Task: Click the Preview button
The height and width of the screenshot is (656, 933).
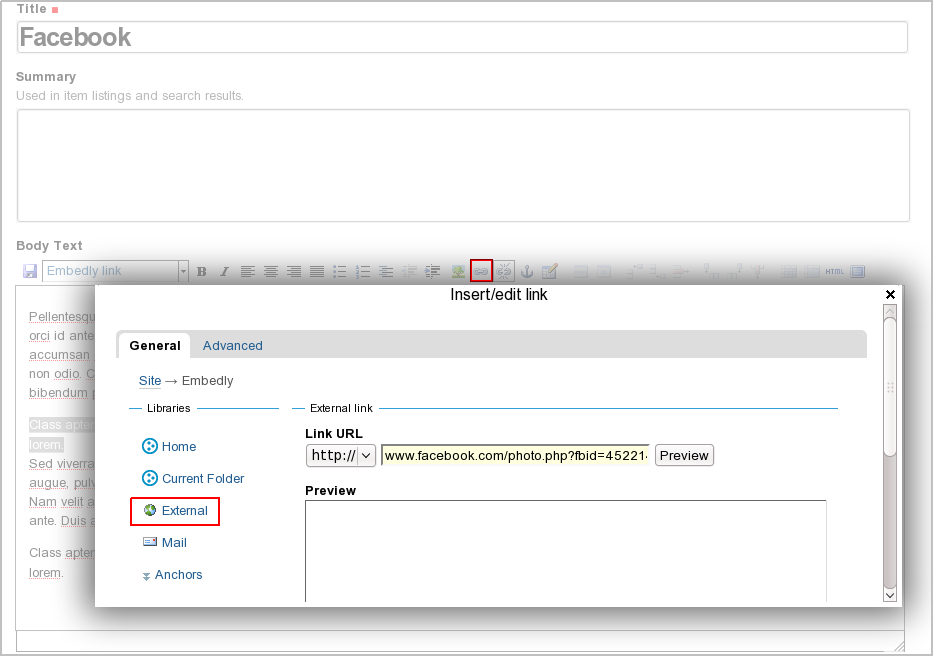Action: coord(684,455)
